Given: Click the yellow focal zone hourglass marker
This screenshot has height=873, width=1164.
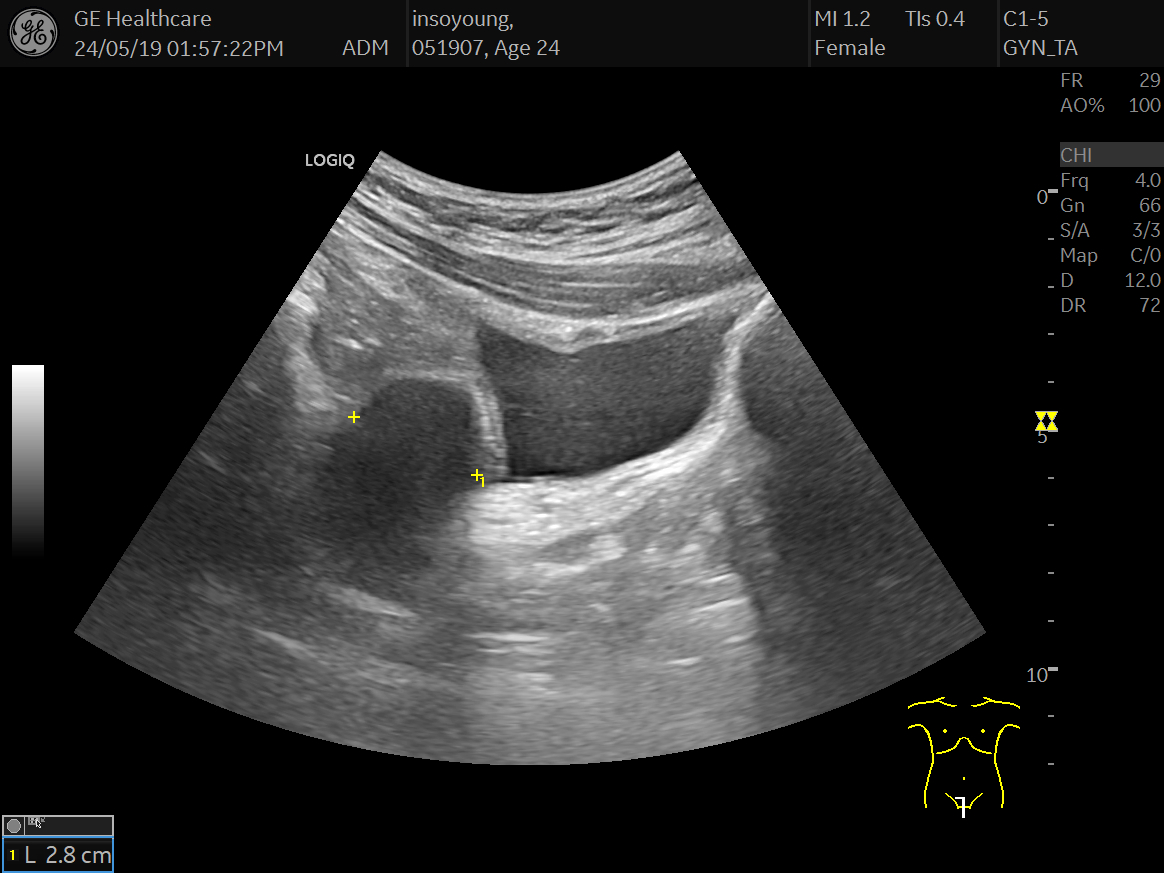Looking at the screenshot, I should tap(1046, 421).
